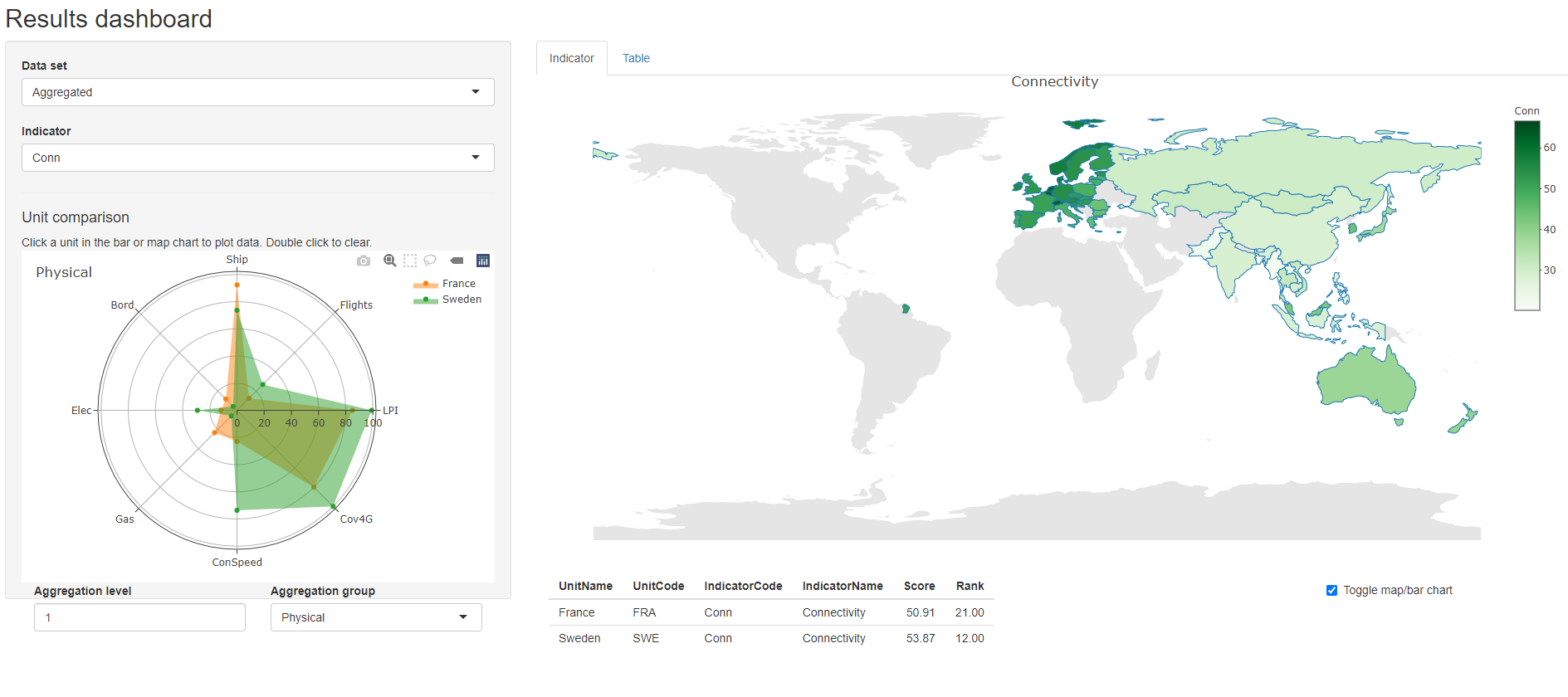The width and height of the screenshot is (1568, 697).
Task: Click the rank value 12.00
Action: pyautogui.click(x=970, y=638)
